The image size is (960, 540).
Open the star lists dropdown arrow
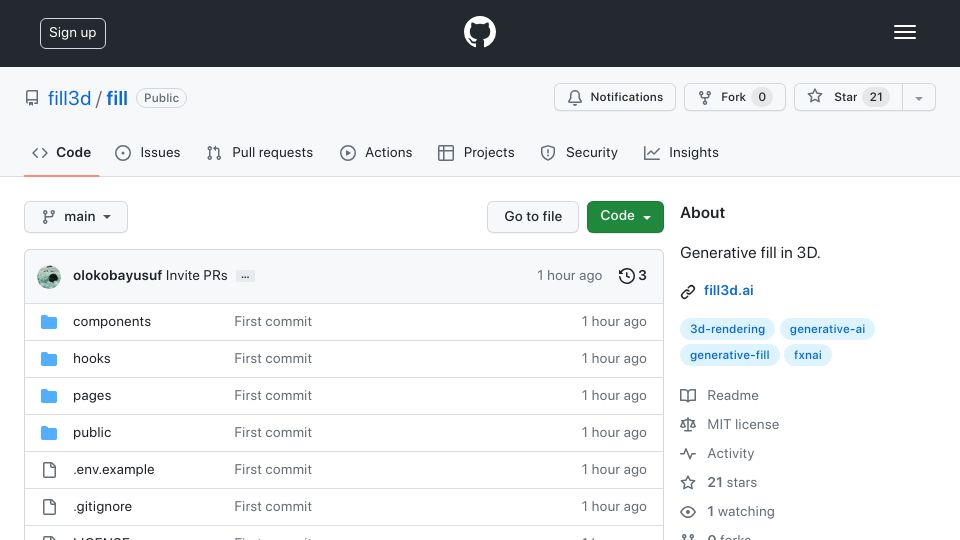(918, 98)
